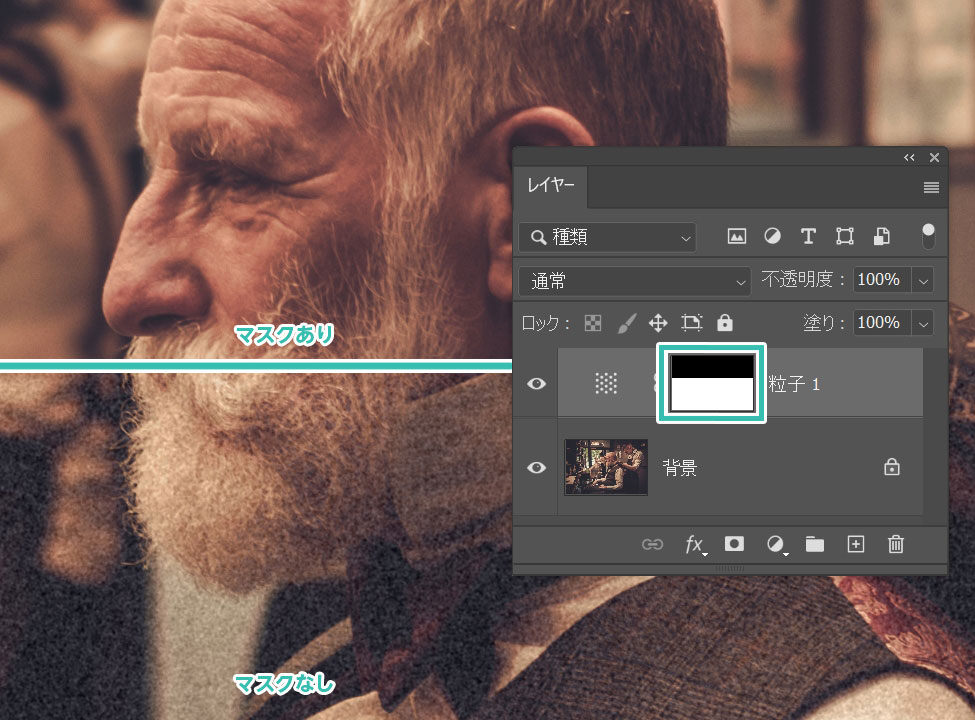Select the レイヤー panel tab

[x=551, y=187]
